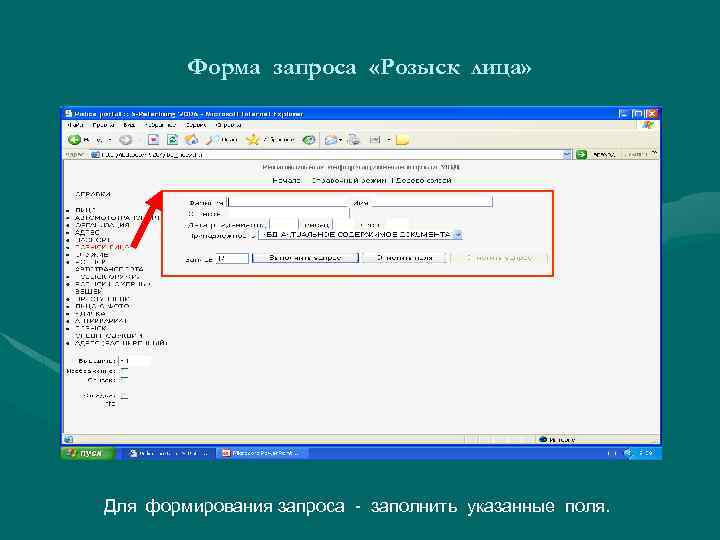This screenshot has height=540, width=720.
Task: Click the Forward arrow in browser toolbar
Action: click(125, 140)
